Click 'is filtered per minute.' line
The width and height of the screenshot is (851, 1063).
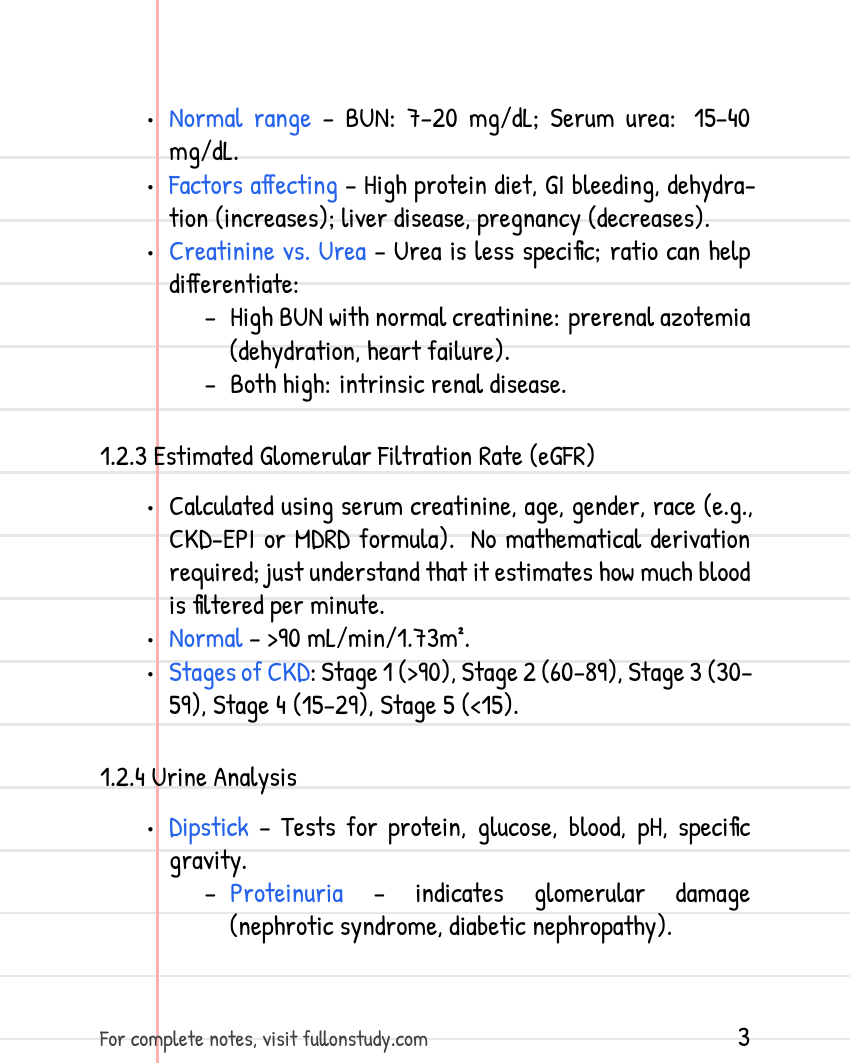click(x=277, y=606)
